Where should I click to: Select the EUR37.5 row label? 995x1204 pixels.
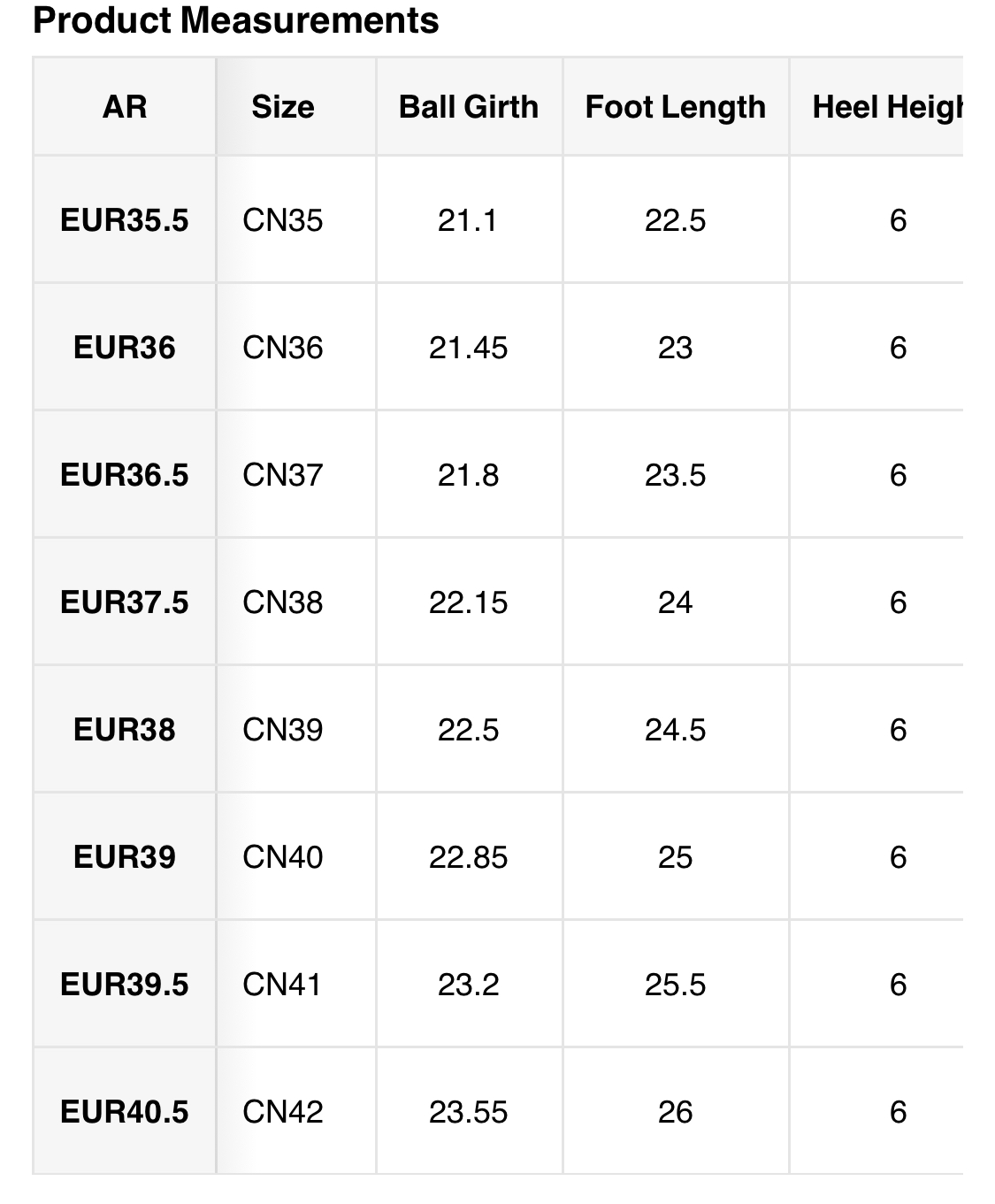tap(125, 602)
